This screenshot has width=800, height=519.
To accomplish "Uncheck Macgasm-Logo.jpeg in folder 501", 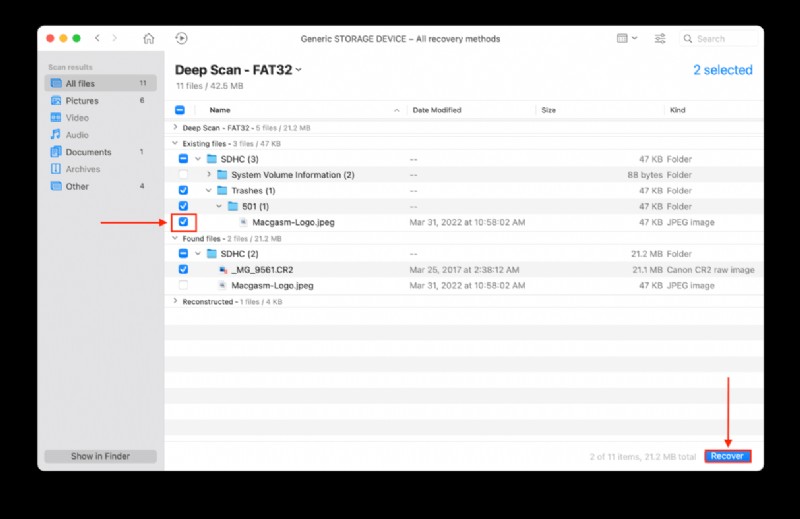I will [183, 222].
